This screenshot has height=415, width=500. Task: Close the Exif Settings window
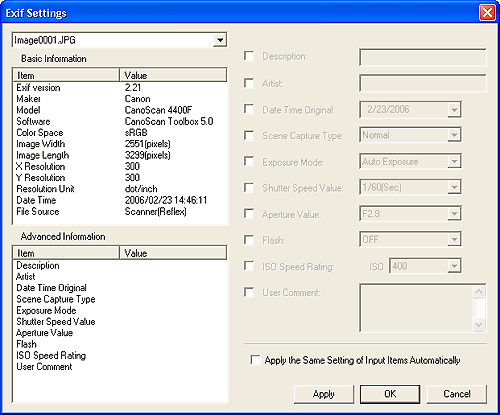coord(487,13)
